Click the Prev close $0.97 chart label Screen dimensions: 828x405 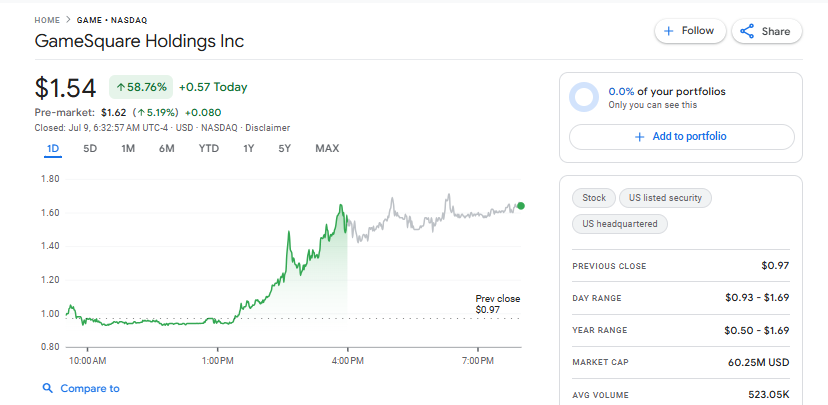click(x=497, y=304)
